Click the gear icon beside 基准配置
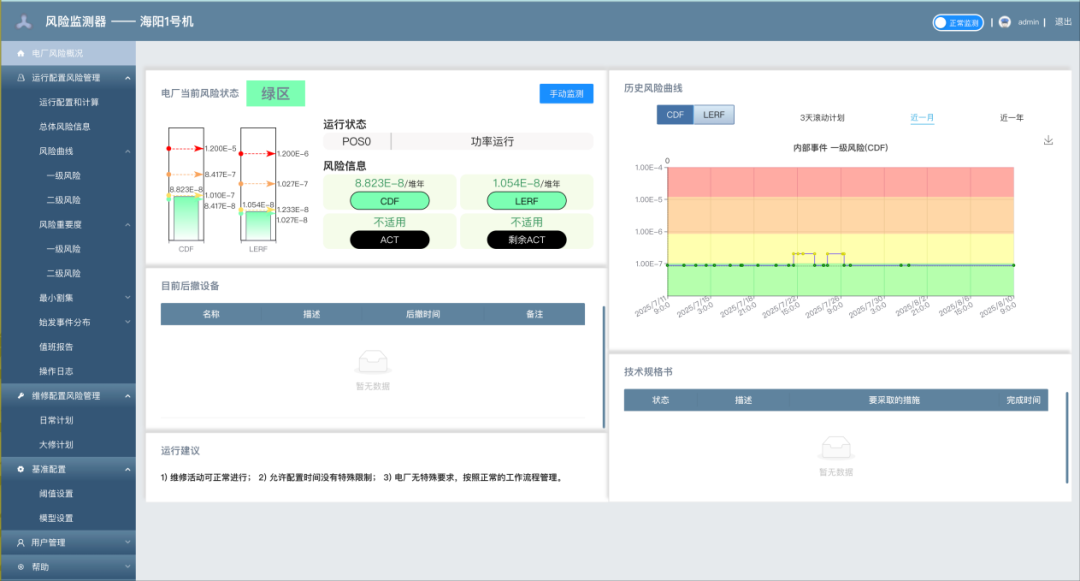The height and width of the screenshot is (581, 1080). pos(21,469)
